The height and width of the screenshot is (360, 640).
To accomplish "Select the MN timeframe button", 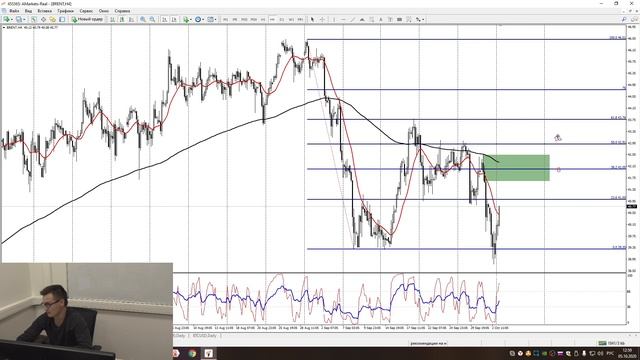I will 300,19.
